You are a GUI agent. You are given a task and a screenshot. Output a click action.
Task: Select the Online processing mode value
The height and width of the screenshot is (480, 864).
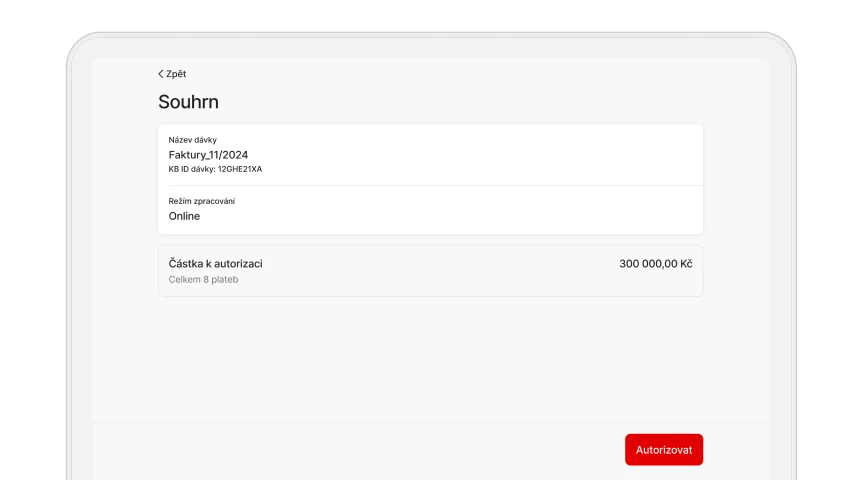184,216
